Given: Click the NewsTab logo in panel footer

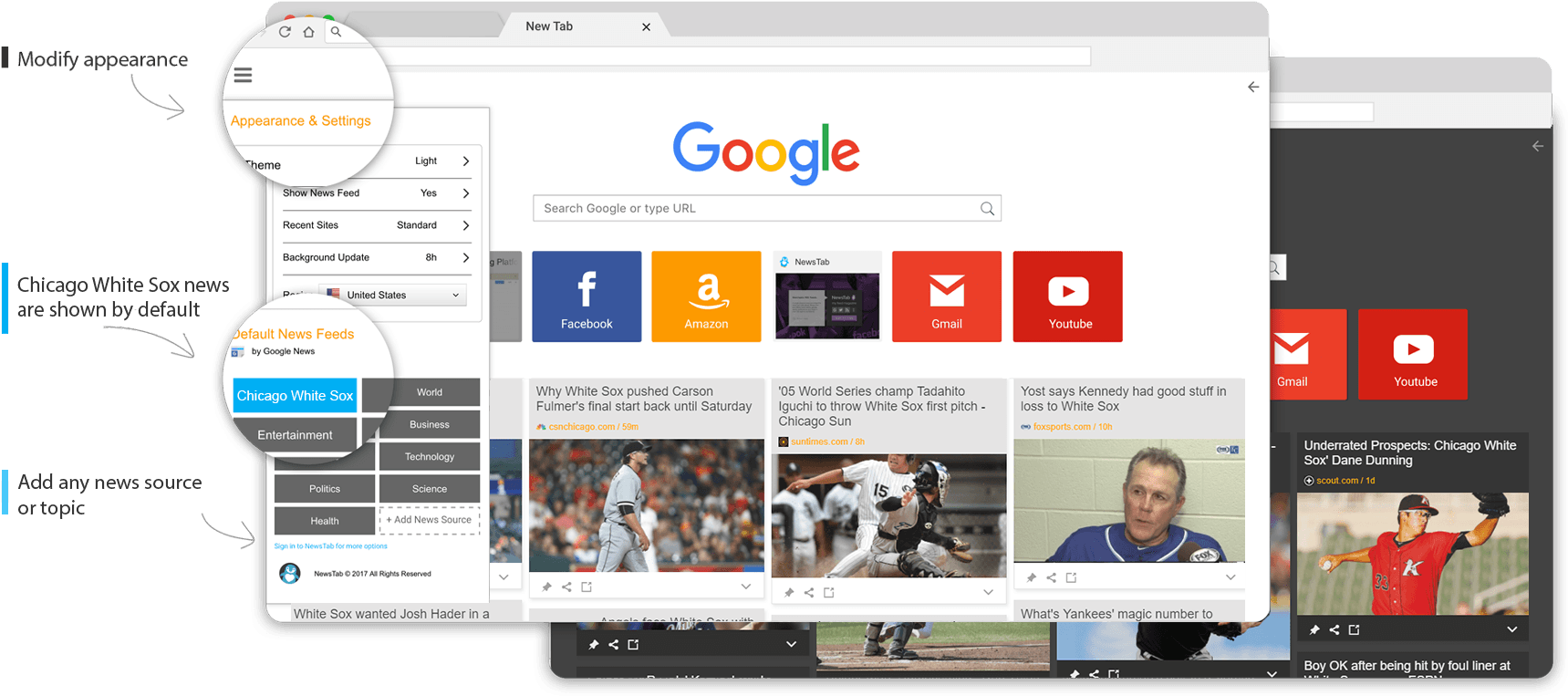Looking at the screenshot, I should pyautogui.click(x=290, y=574).
